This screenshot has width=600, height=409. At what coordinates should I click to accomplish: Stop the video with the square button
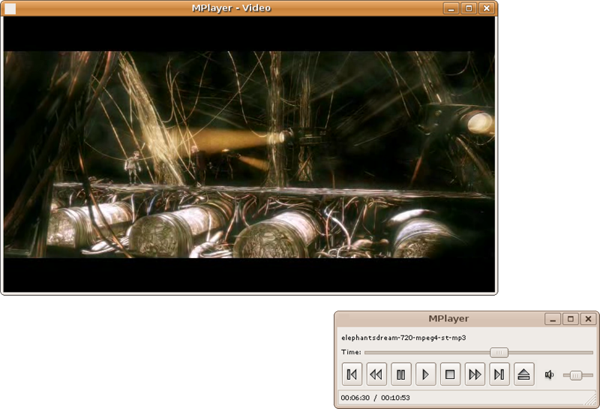[x=450, y=374]
